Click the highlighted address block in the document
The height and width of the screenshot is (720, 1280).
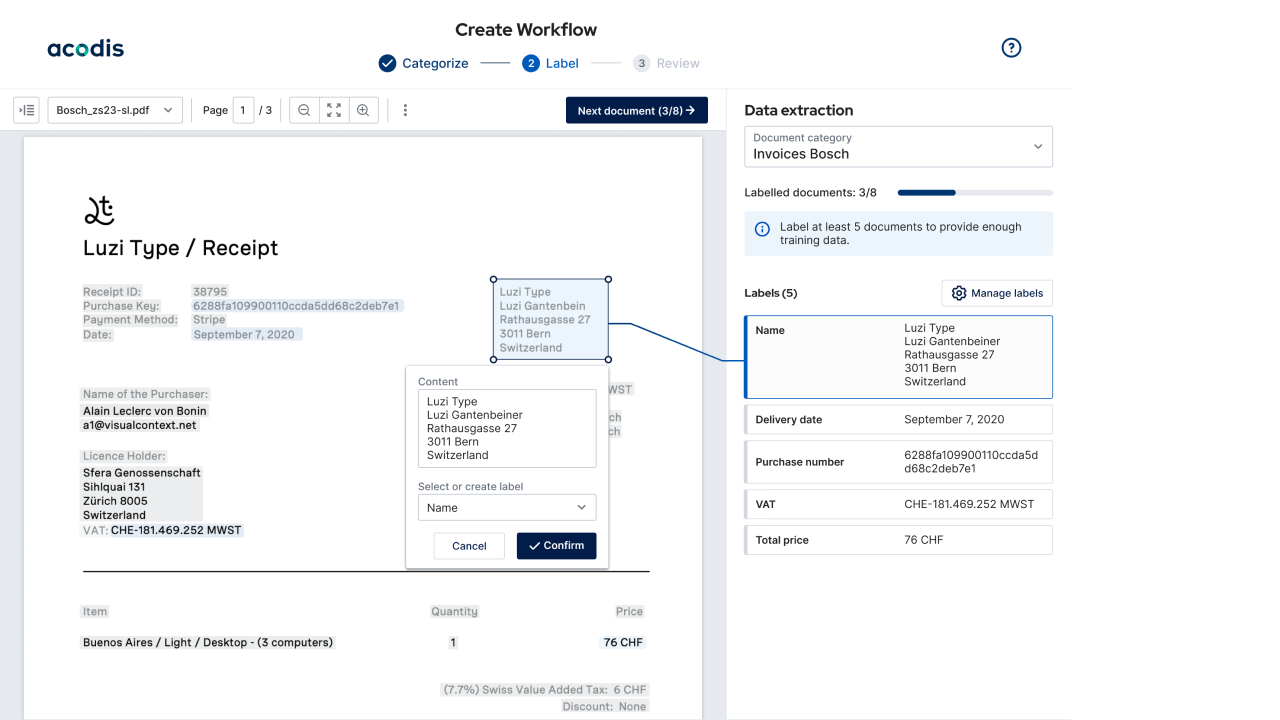point(551,320)
